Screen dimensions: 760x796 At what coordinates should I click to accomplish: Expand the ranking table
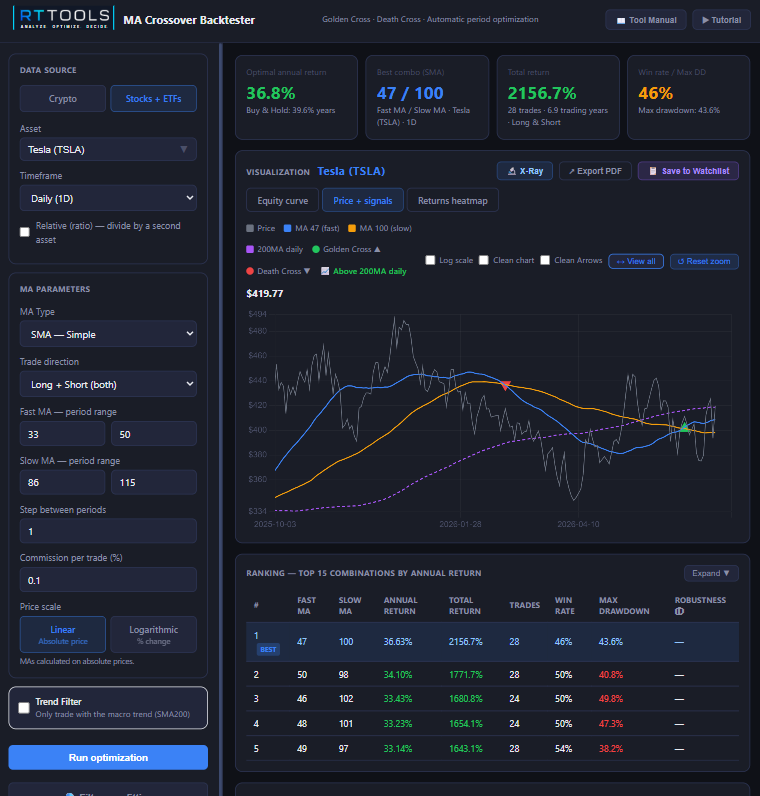pyautogui.click(x=711, y=573)
